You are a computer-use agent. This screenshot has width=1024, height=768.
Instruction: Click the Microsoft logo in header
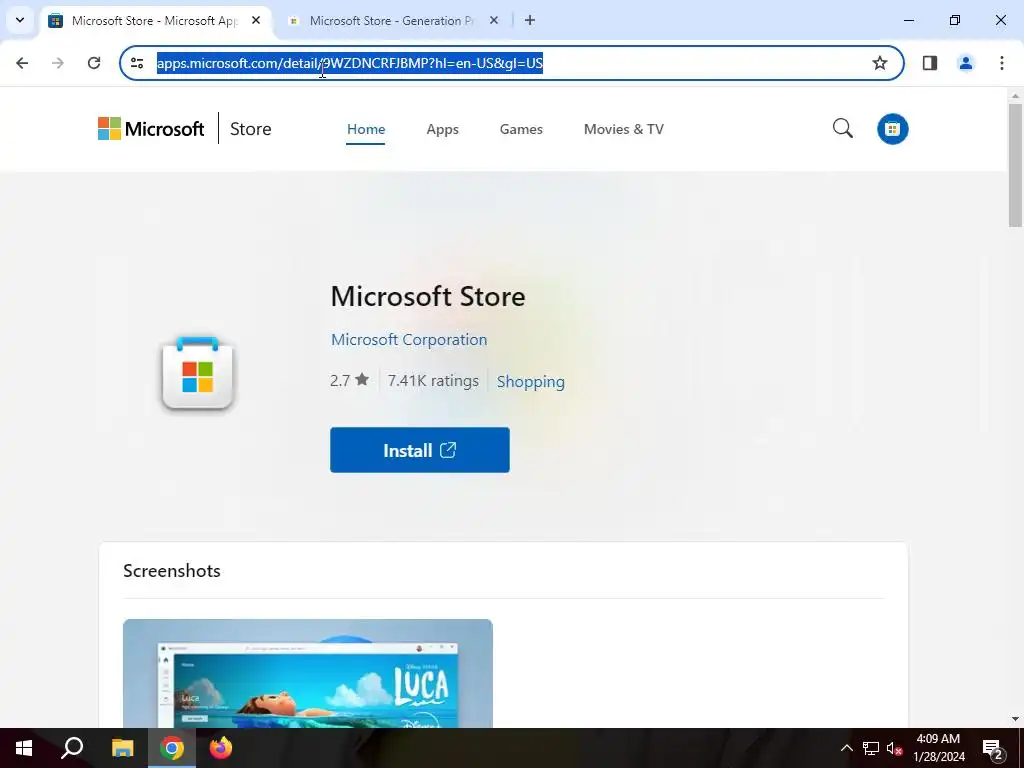click(151, 129)
